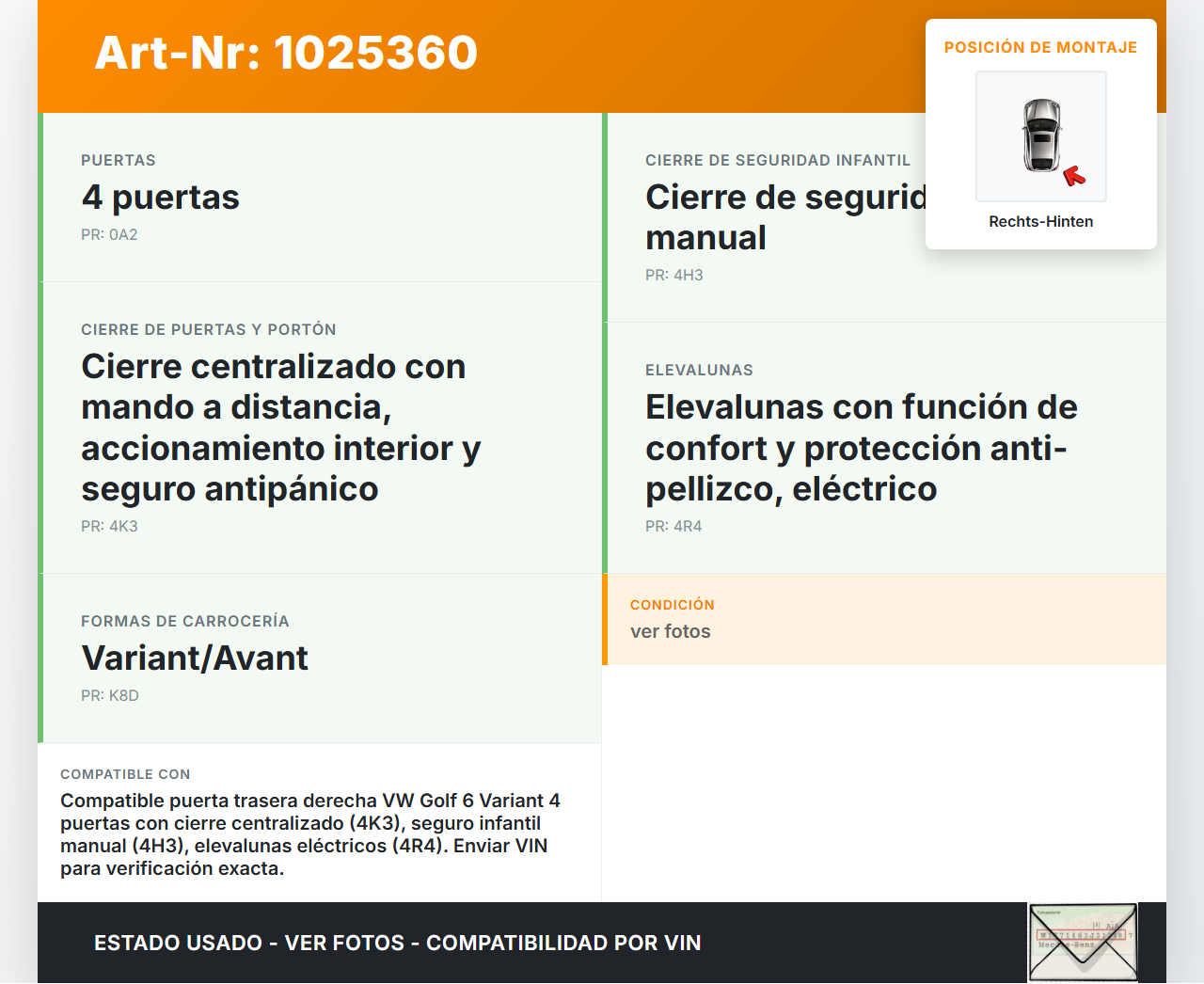Screen dimensions: 1204x984
Task: Click the PUERTAS label
Action: [119, 161]
